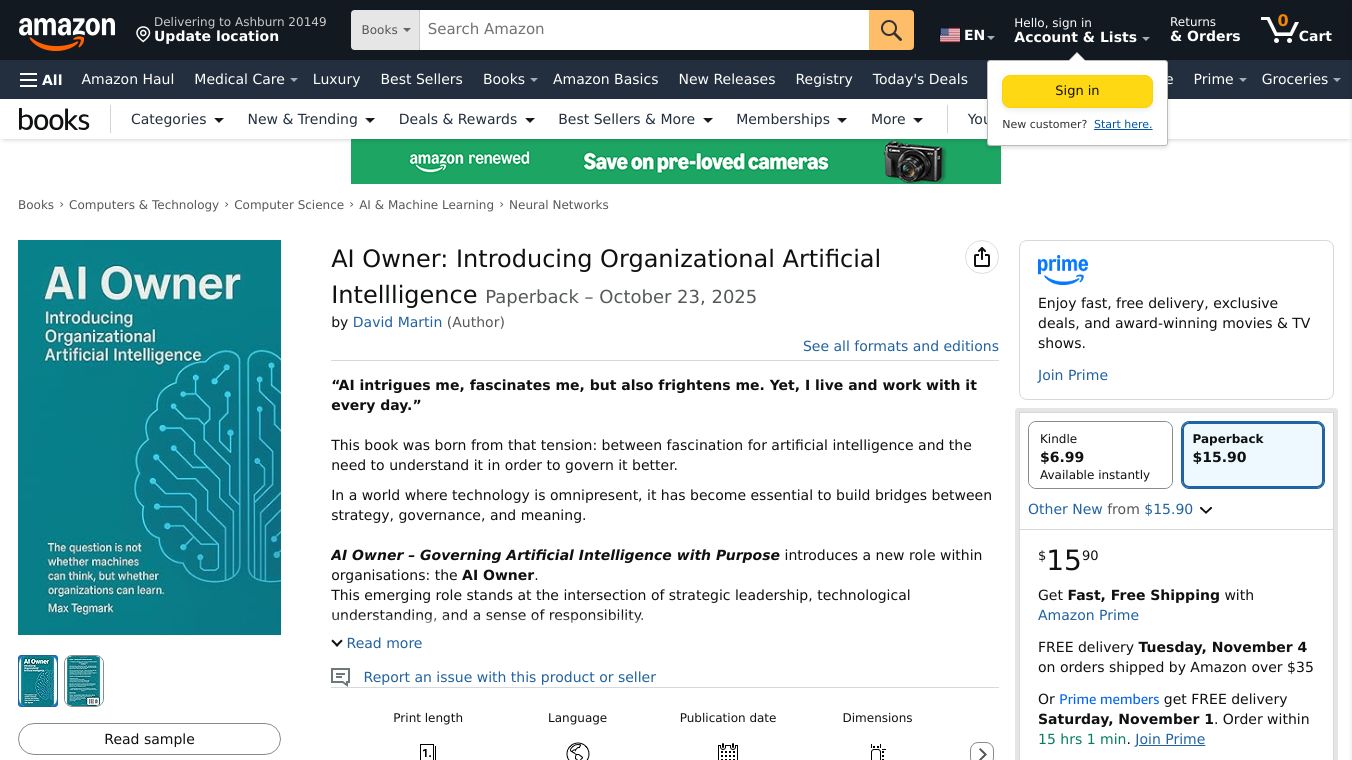Click the Amazon logo
The height and width of the screenshot is (760, 1352).
click(x=67, y=31)
